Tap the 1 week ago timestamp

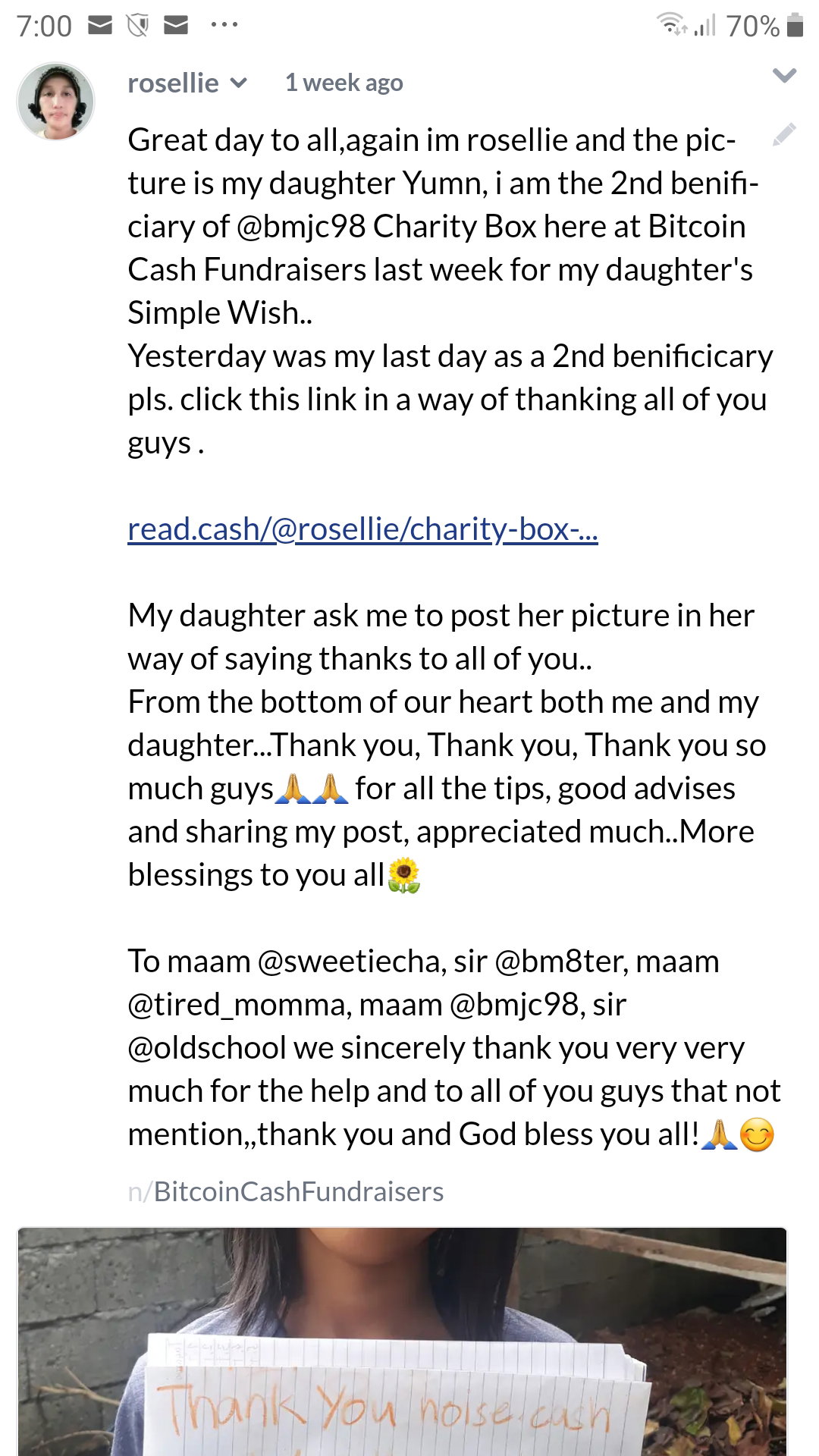[344, 83]
